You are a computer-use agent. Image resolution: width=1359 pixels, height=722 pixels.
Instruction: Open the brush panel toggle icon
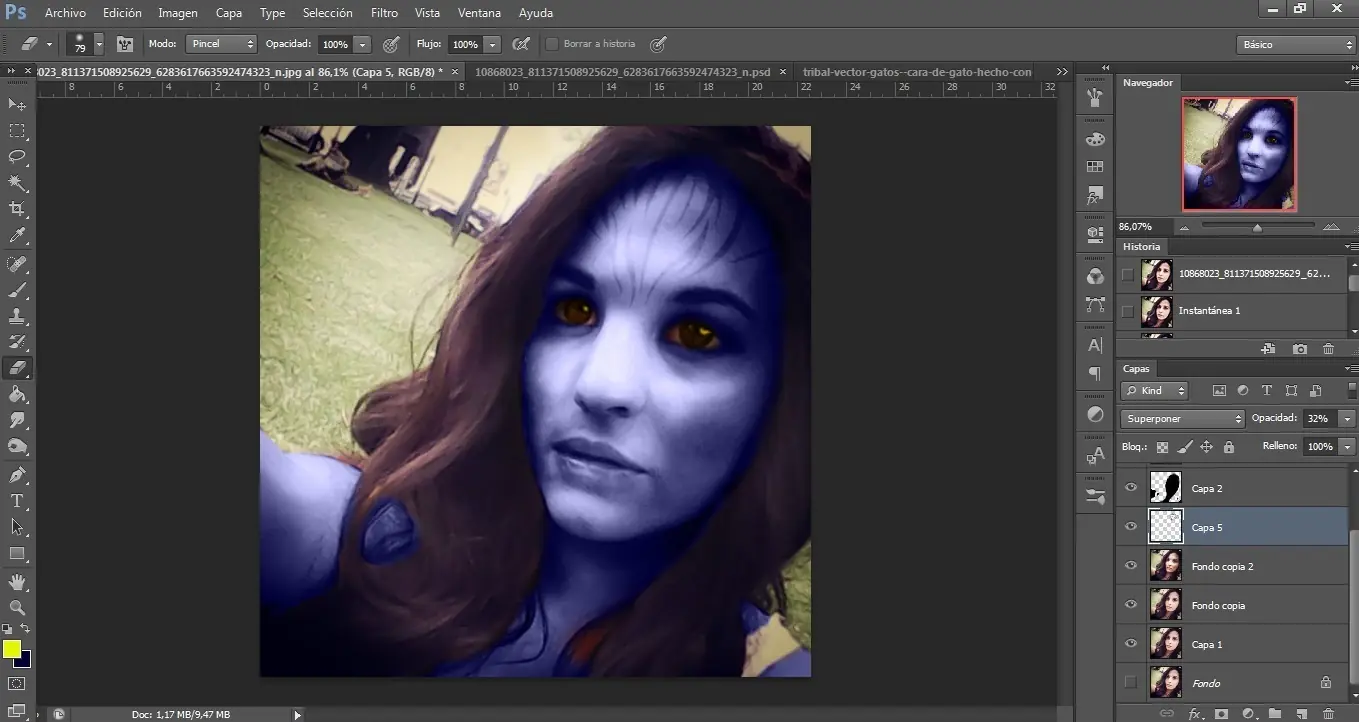(125, 44)
